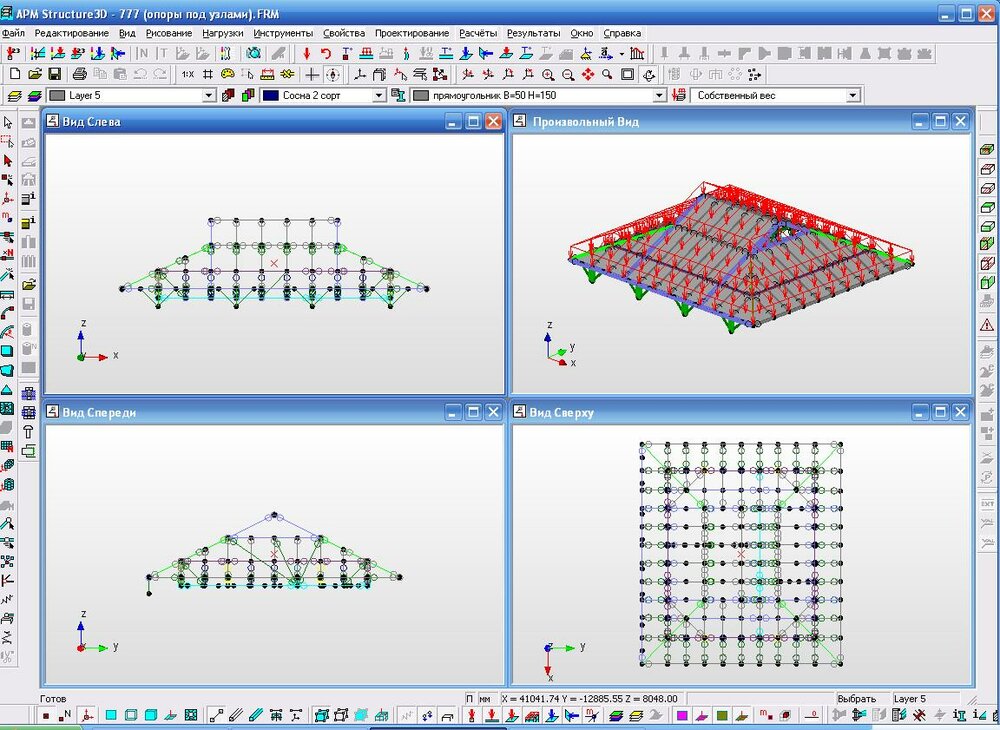Click the magenta color square in bottom toolbar
The height and width of the screenshot is (730, 1000).
pos(682,716)
